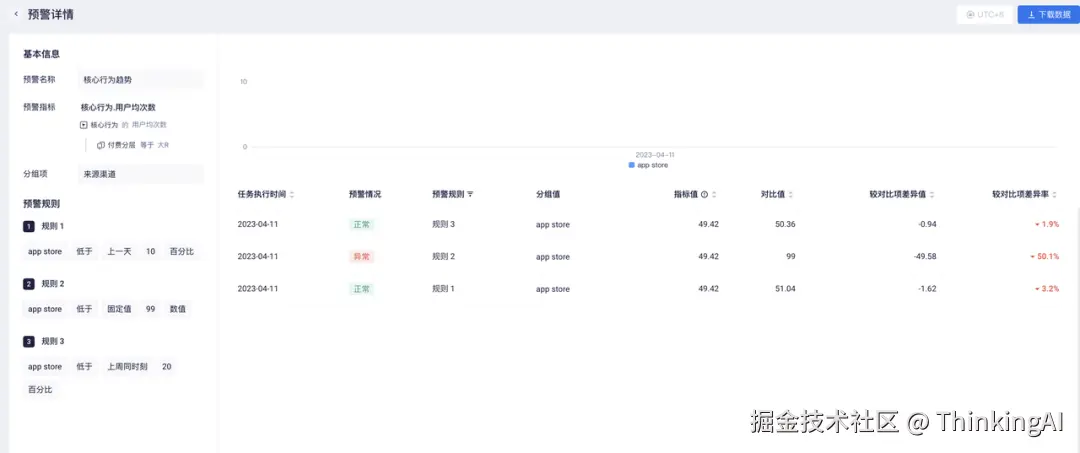Click the -0.94 difference value
The height and width of the screenshot is (453, 1080).
tap(926, 224)
